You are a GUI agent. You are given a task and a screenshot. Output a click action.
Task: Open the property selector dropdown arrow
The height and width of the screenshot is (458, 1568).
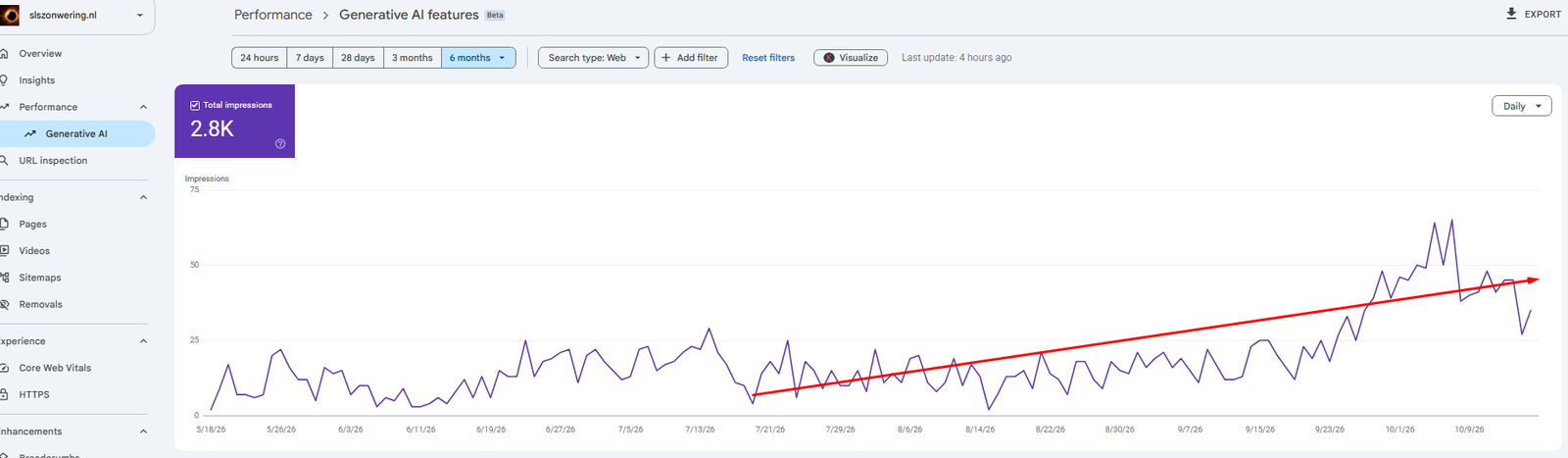[x=140, y=16]
